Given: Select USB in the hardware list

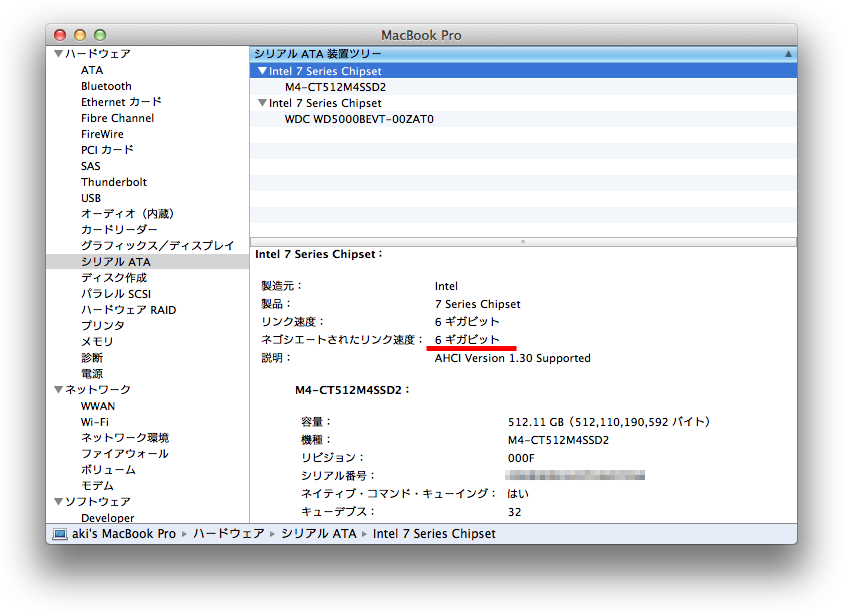Looking at the screenshot, I should [x=91, y=198].
